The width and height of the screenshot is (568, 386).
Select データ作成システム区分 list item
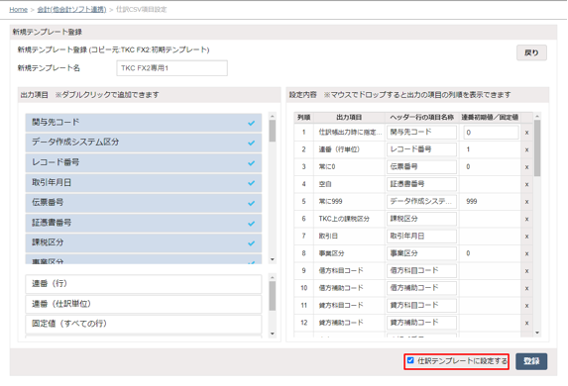click(143, 142)
